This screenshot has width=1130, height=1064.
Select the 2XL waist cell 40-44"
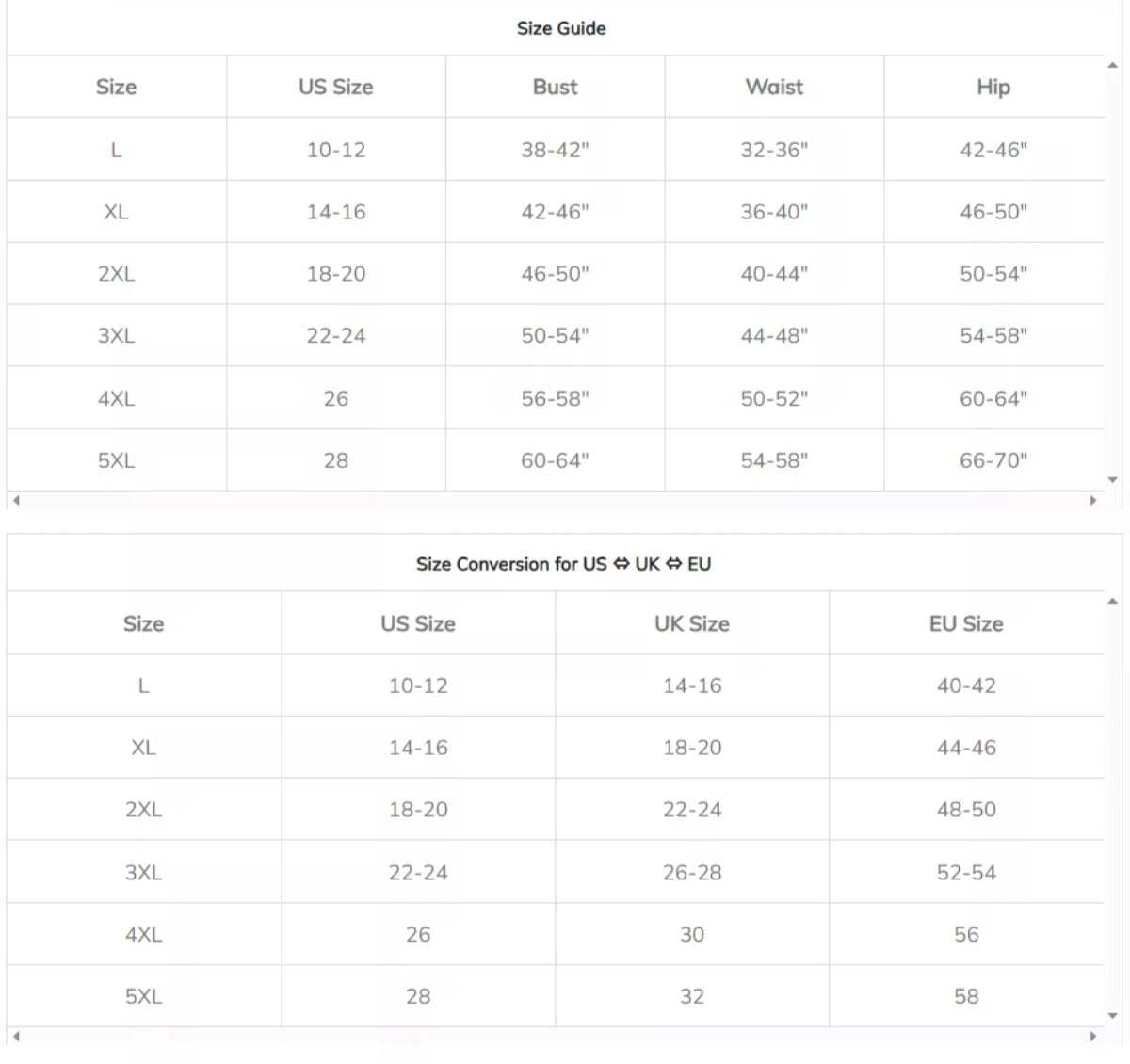tap(774, 274)
